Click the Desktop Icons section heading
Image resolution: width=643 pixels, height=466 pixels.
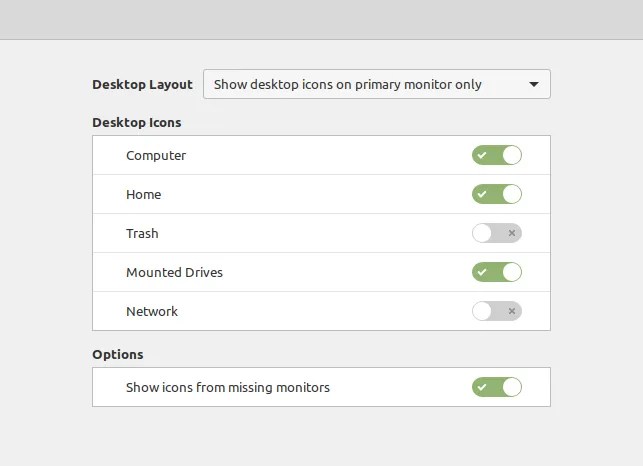137,123
